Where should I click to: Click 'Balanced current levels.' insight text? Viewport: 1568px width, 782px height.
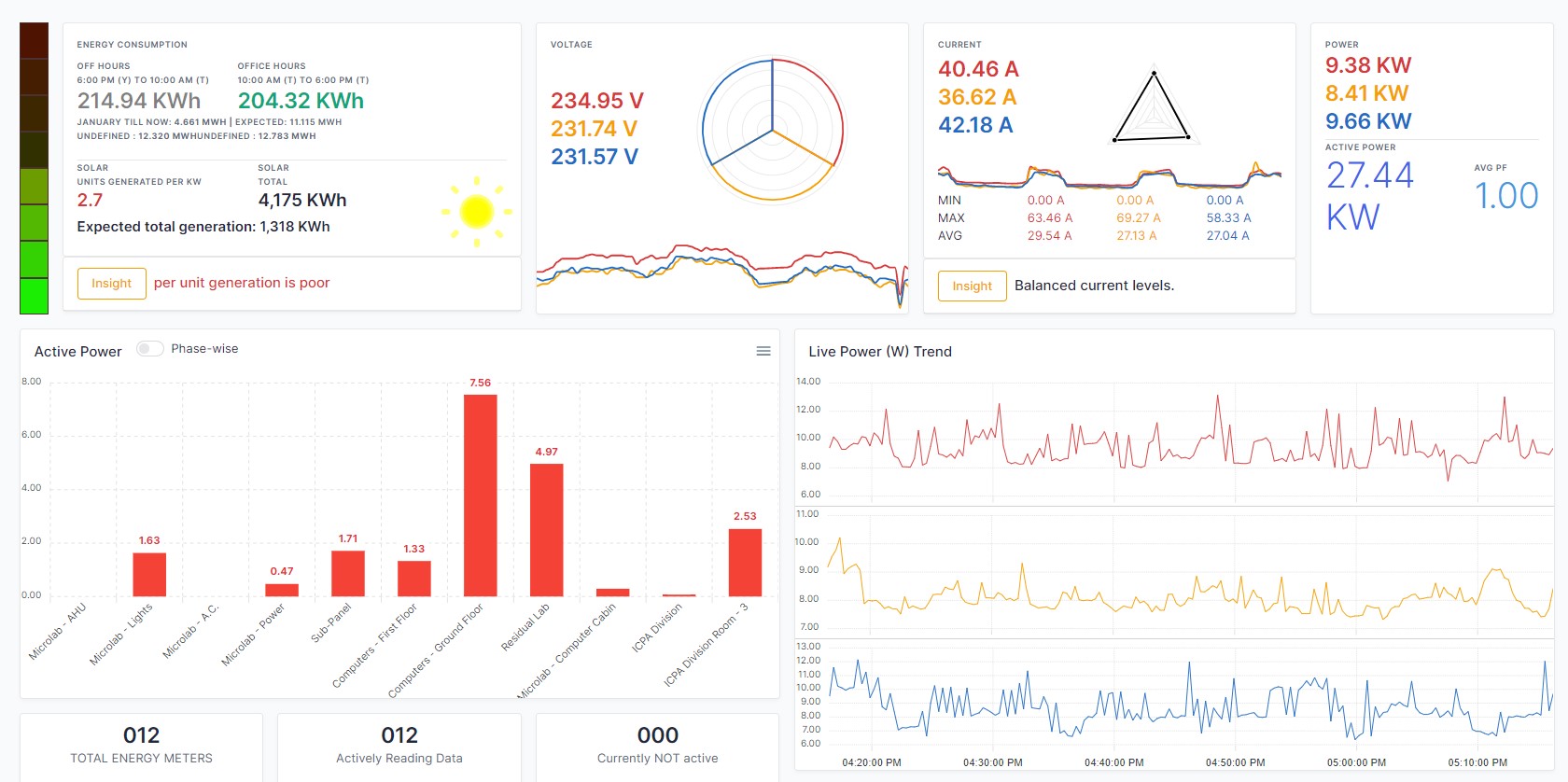tap(1094, 286)
